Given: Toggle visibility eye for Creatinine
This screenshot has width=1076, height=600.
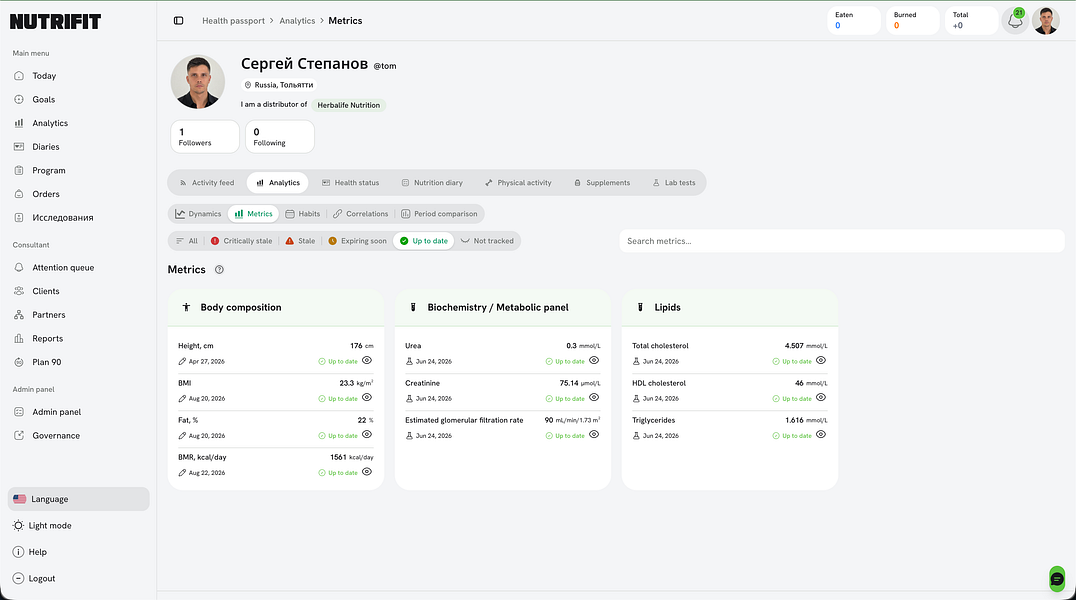Looking at the screenshot, I should tap(594, 397).
